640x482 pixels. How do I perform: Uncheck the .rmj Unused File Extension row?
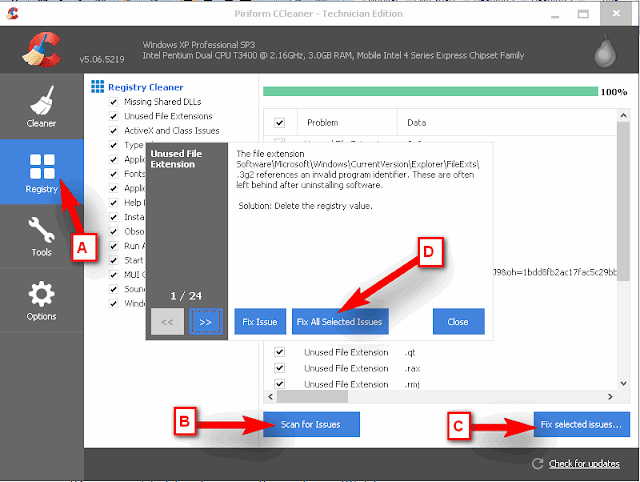(x=280, y=384)
